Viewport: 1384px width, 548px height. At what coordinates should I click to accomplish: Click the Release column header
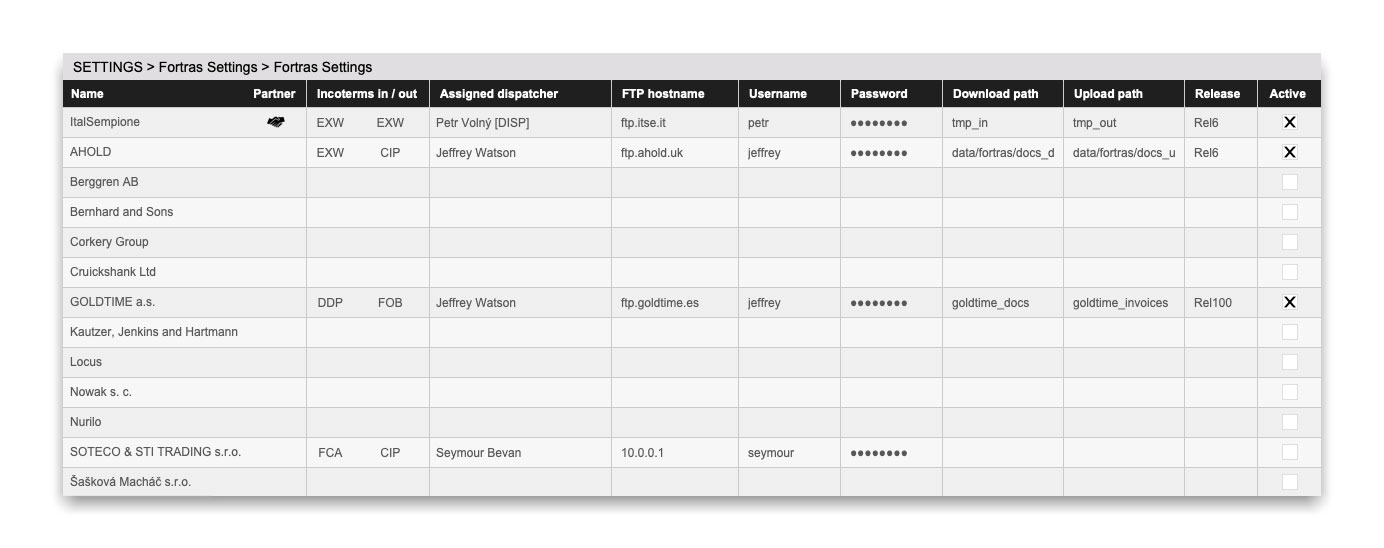point(1216,94)
